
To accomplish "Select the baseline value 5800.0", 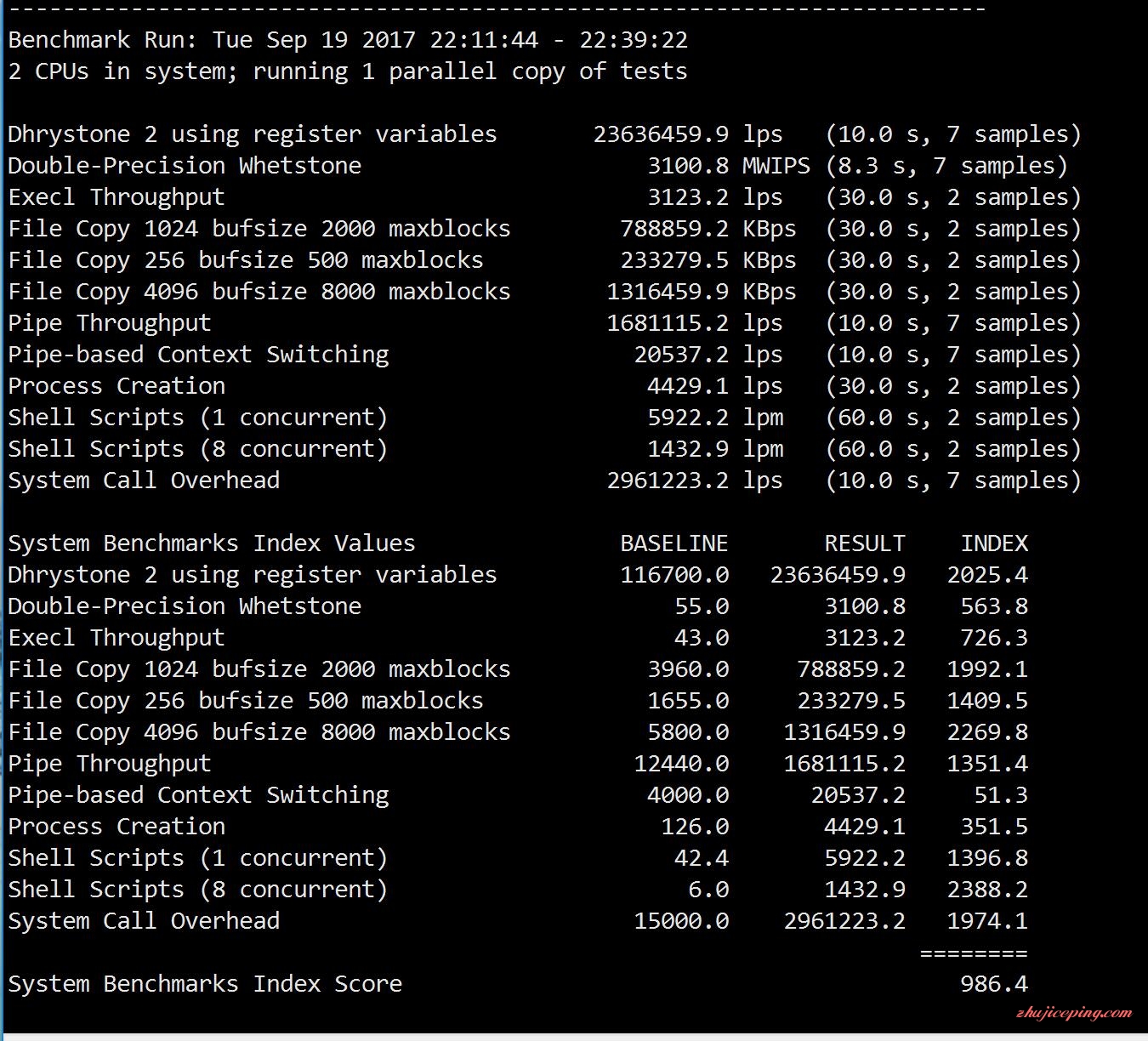I will tap(688, 732).
